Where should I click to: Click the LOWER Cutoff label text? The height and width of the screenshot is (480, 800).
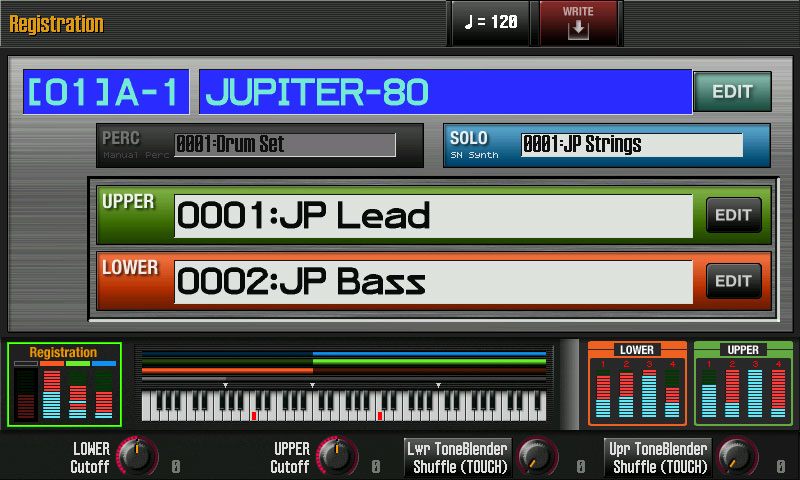point(90,458)
